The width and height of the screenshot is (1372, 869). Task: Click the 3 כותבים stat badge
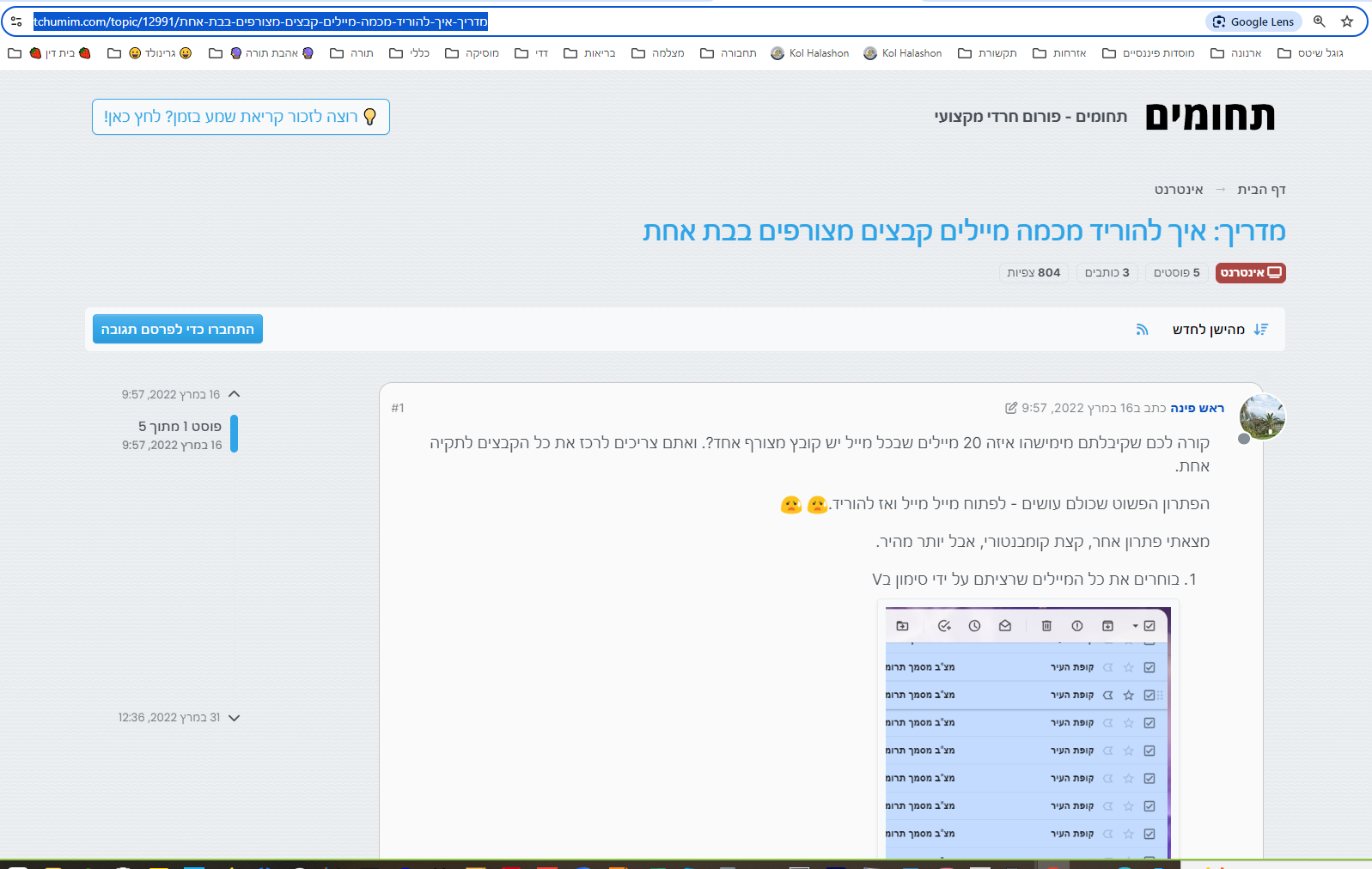[x=1107, y=273]
